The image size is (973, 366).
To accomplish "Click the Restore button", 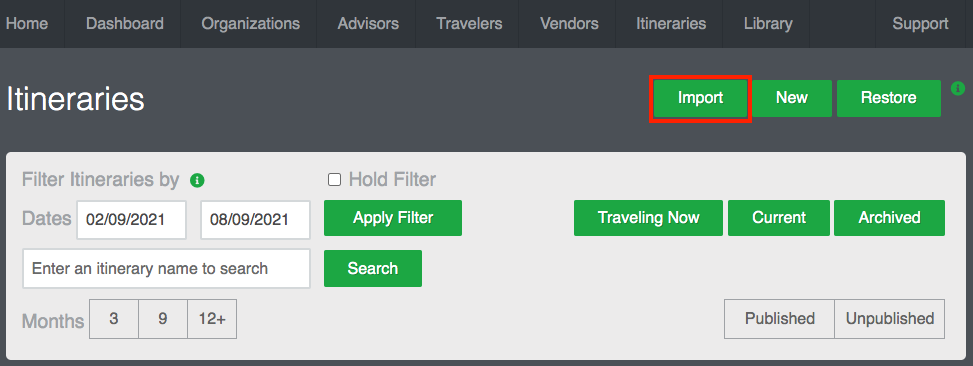I will click(x=889, y=98).
